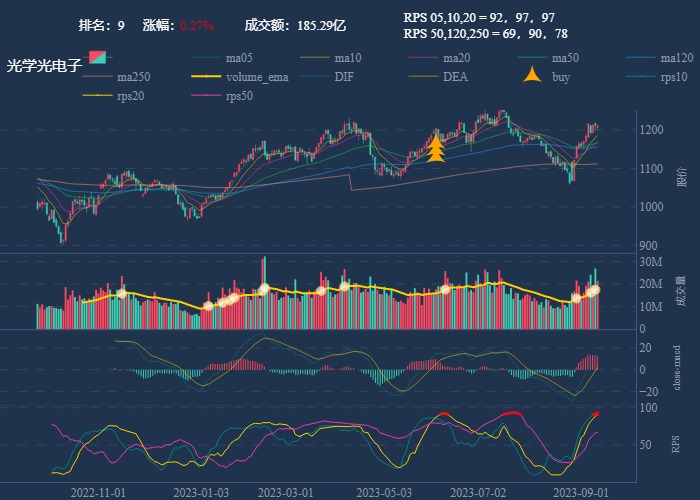
Task: Toggle the rps50 magenta legend line icon
Action: click(205, 96)
